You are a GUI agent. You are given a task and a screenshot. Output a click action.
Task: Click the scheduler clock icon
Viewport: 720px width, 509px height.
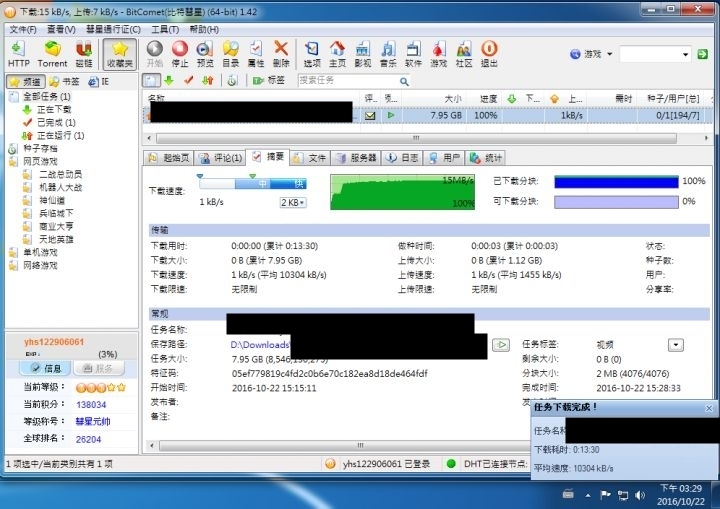pyautogui.click(x=232, y=80)
